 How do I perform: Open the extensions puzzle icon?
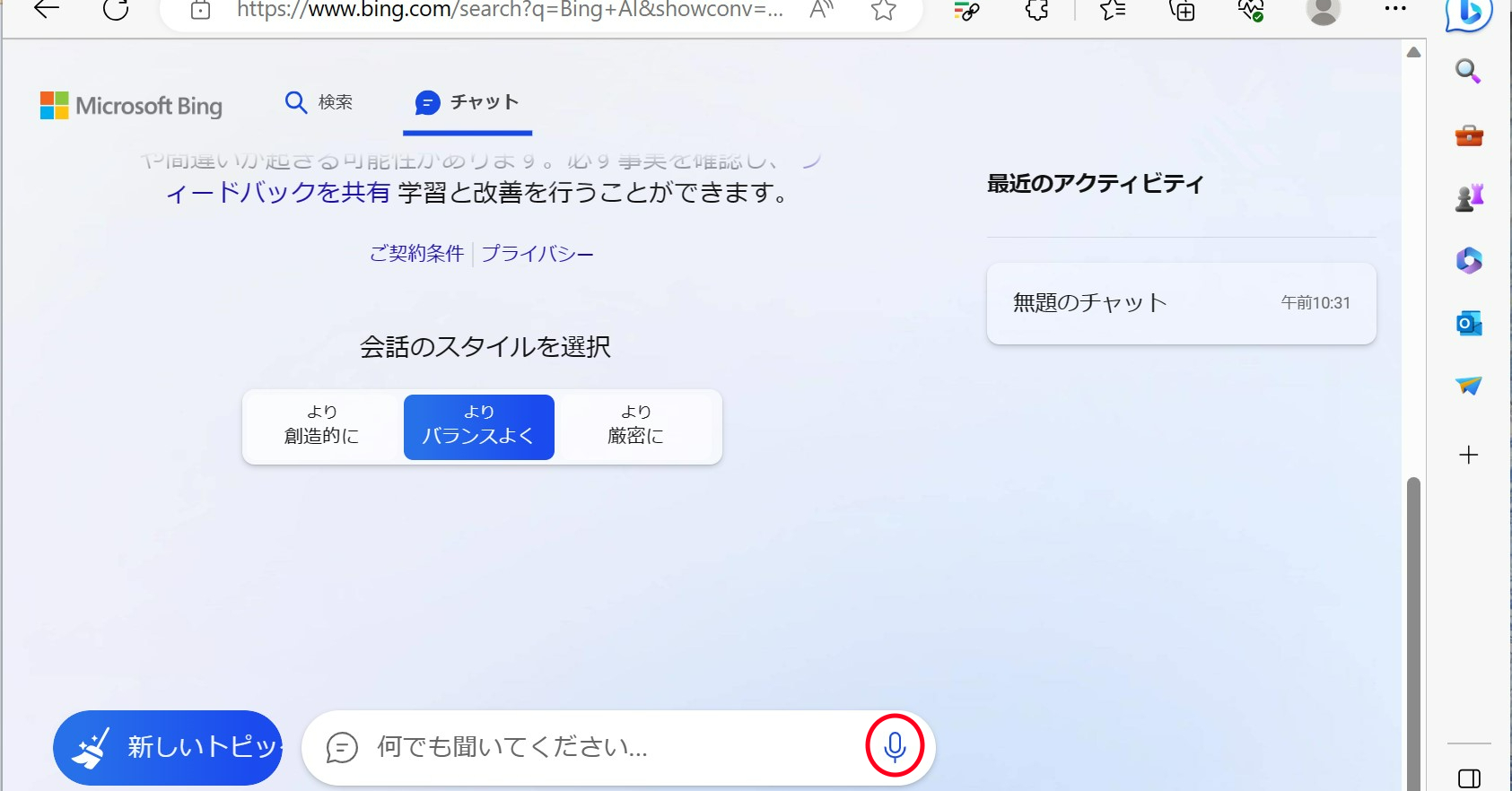tap(1037, 10)
